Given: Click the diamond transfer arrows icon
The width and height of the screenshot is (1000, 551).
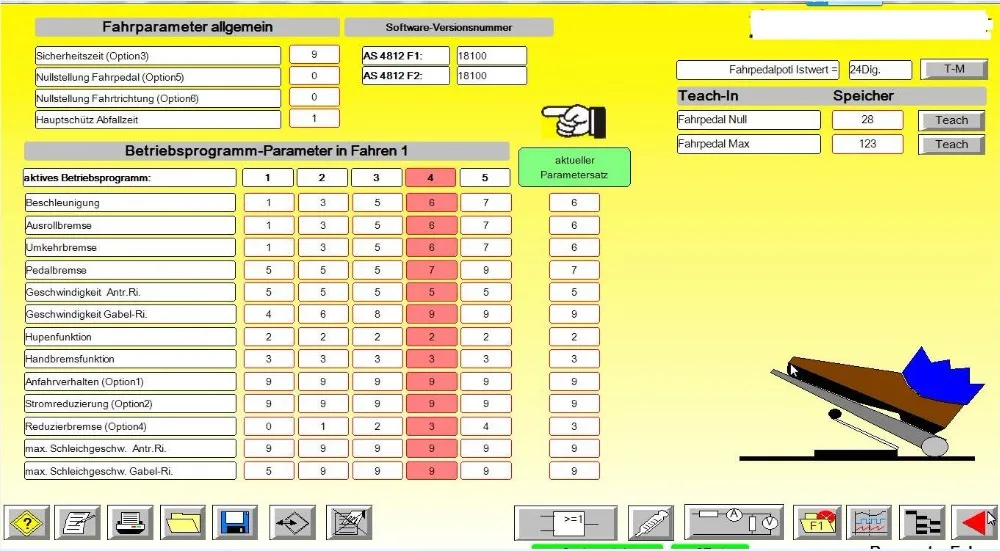Looking at the screenshot, I should click(x=292, y=523).
